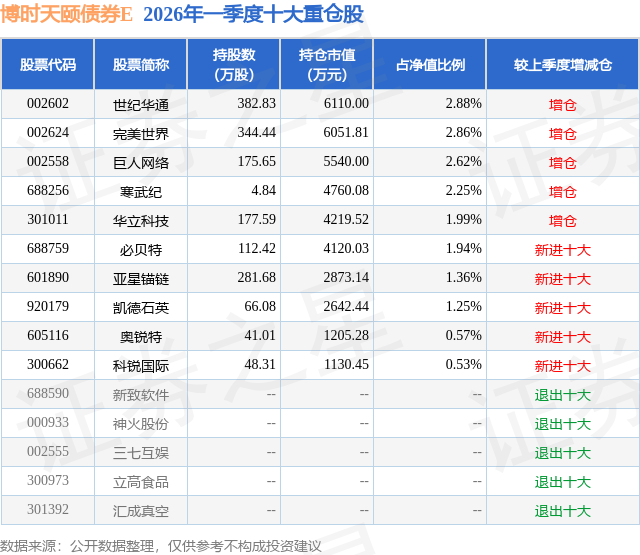Select stock name 神火股份
640x555 pixels.
(x=141, y=424)
